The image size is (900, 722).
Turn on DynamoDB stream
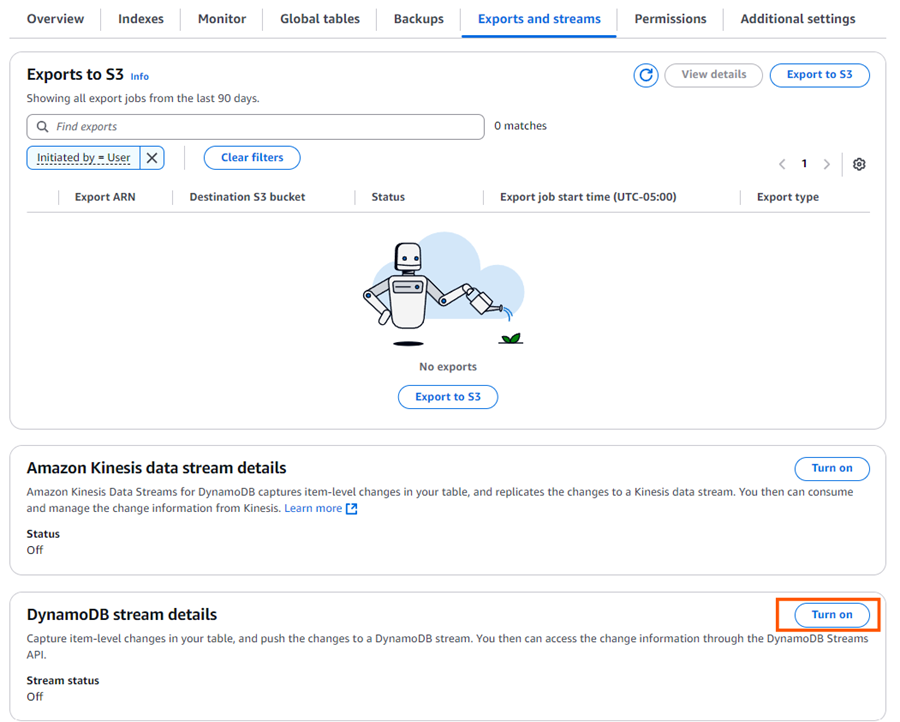pyautogui.click(x=832, y=615)
